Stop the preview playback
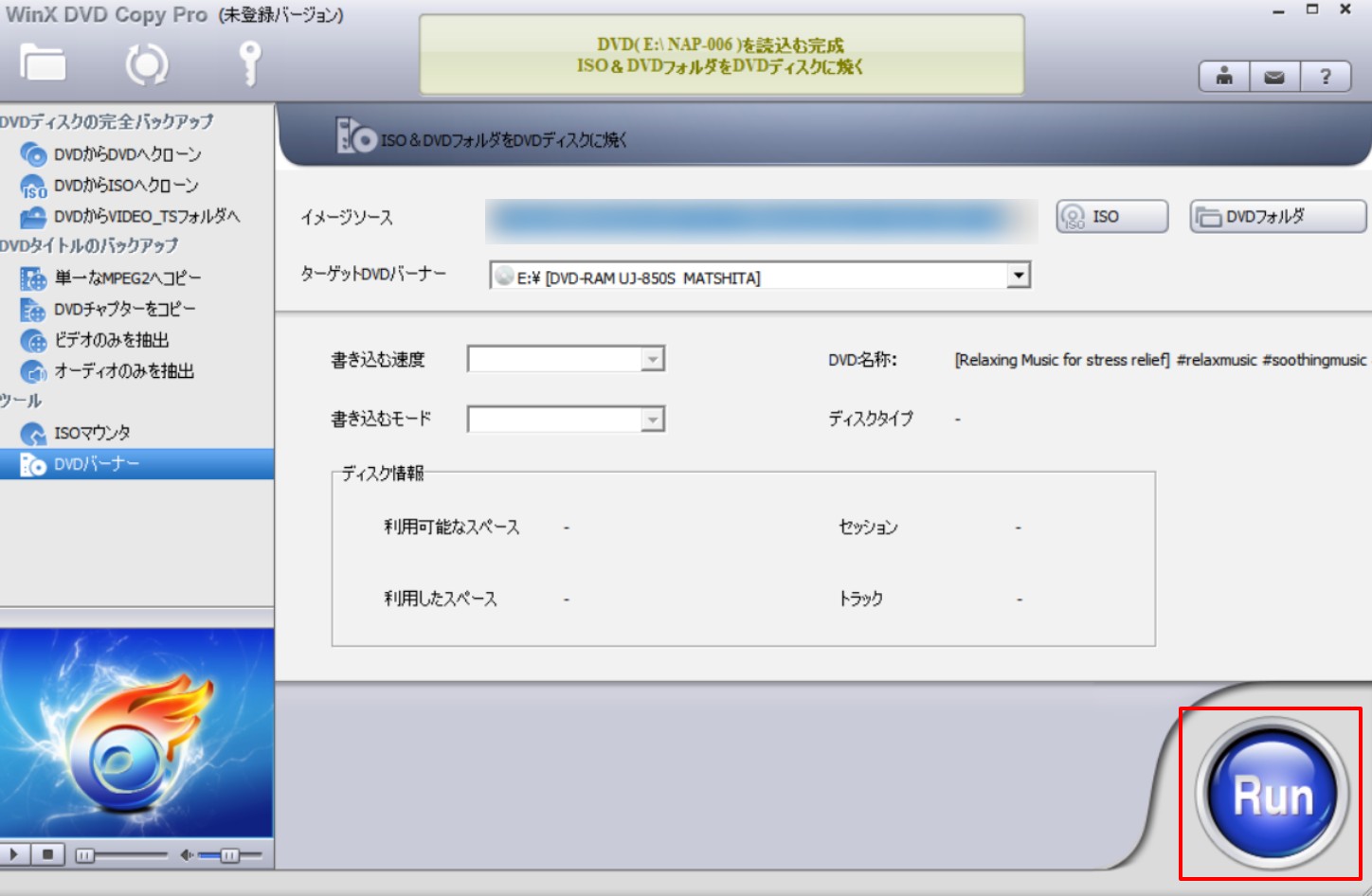The width and height of the screenshot is (1372, 896). 47,855
